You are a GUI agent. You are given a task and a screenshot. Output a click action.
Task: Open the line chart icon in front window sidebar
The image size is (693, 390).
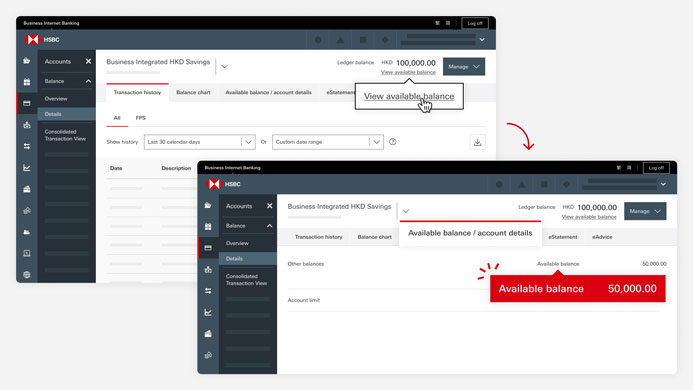pyautogui.click(x=208, y=312)
